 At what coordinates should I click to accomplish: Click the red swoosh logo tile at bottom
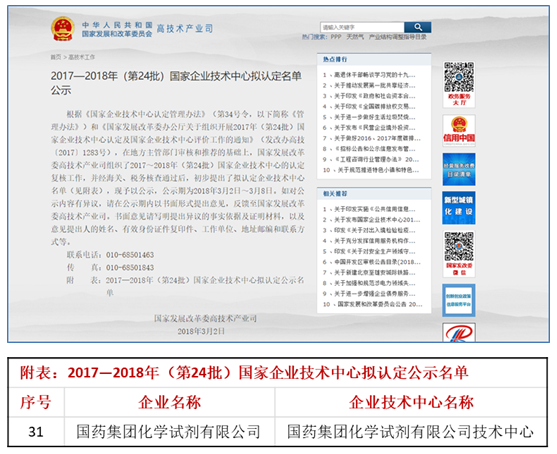[459, 332]
